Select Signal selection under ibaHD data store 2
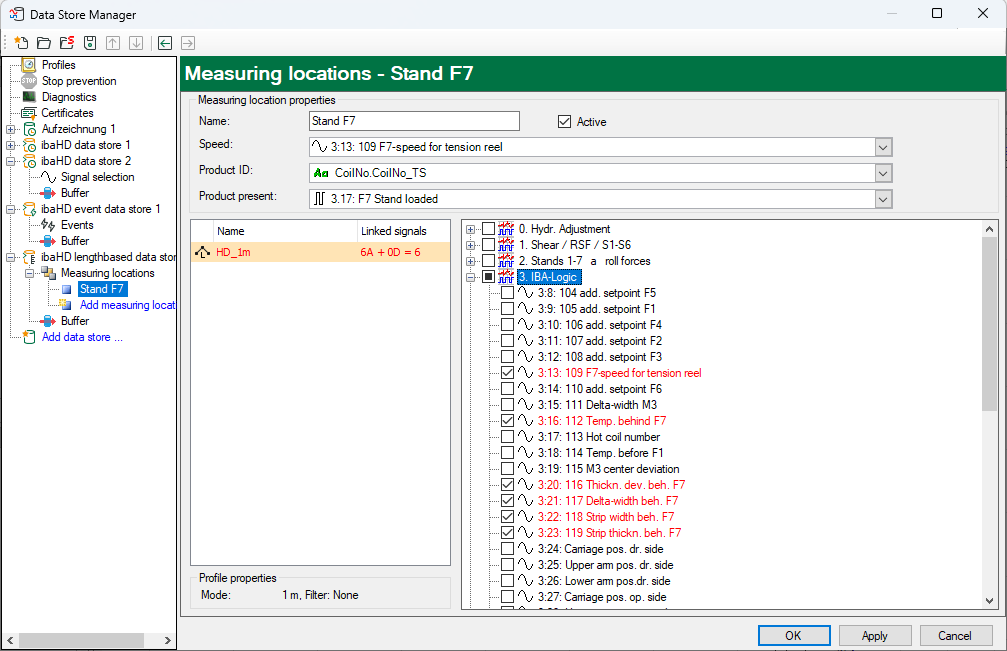The width and height of the screenshot is (1007, 651). pyautogui.click(x=97, y=177)
